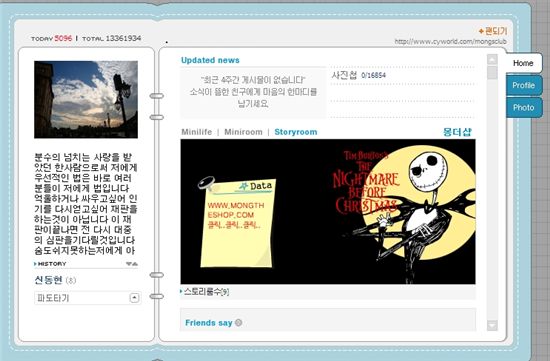
Task: Click the History up/down arrows icon
Action: pyautogui.click(x=132, y=264)
